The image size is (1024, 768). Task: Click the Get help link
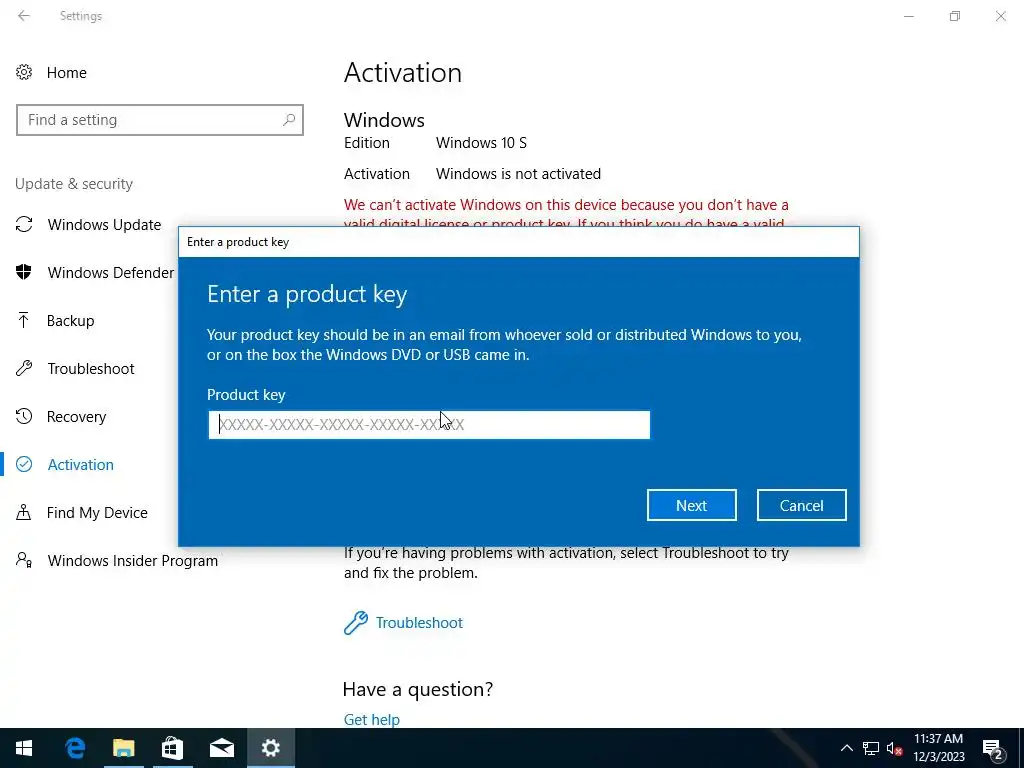pyautogui.click(x=372, y=719)
